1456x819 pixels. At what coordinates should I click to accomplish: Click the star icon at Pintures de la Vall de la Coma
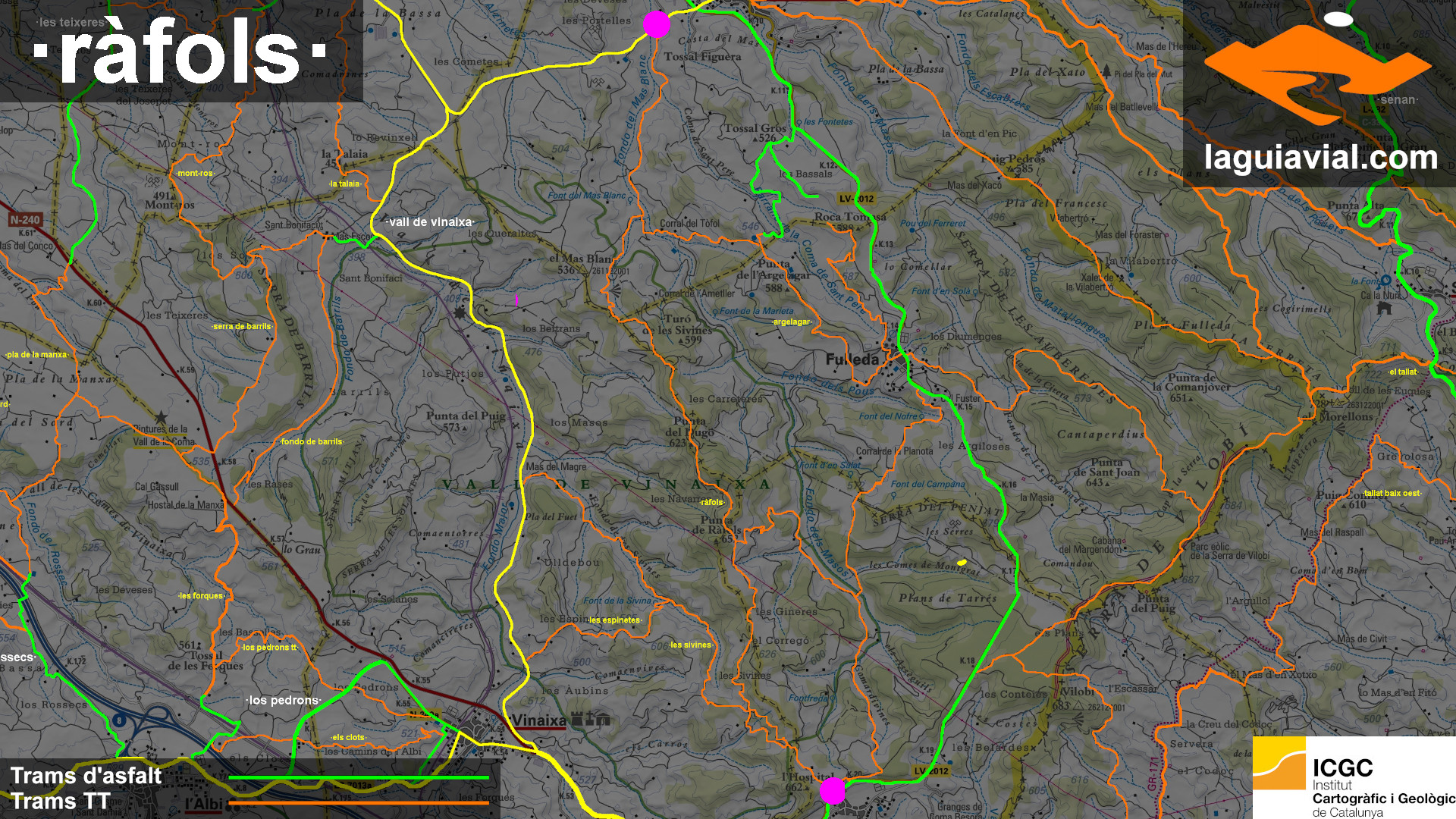[161, 417]
